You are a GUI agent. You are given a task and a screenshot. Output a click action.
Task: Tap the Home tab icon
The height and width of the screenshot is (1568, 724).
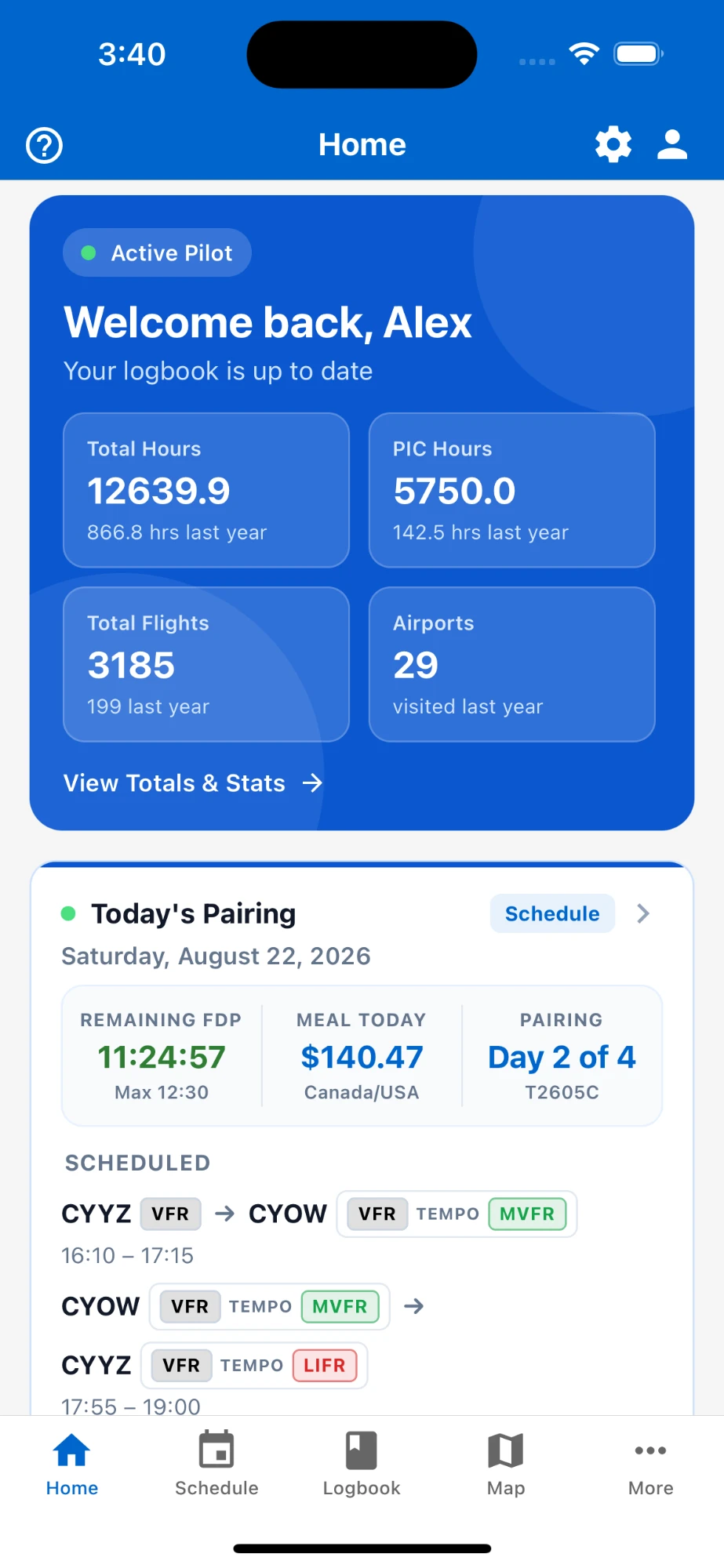pos(72,1450)
